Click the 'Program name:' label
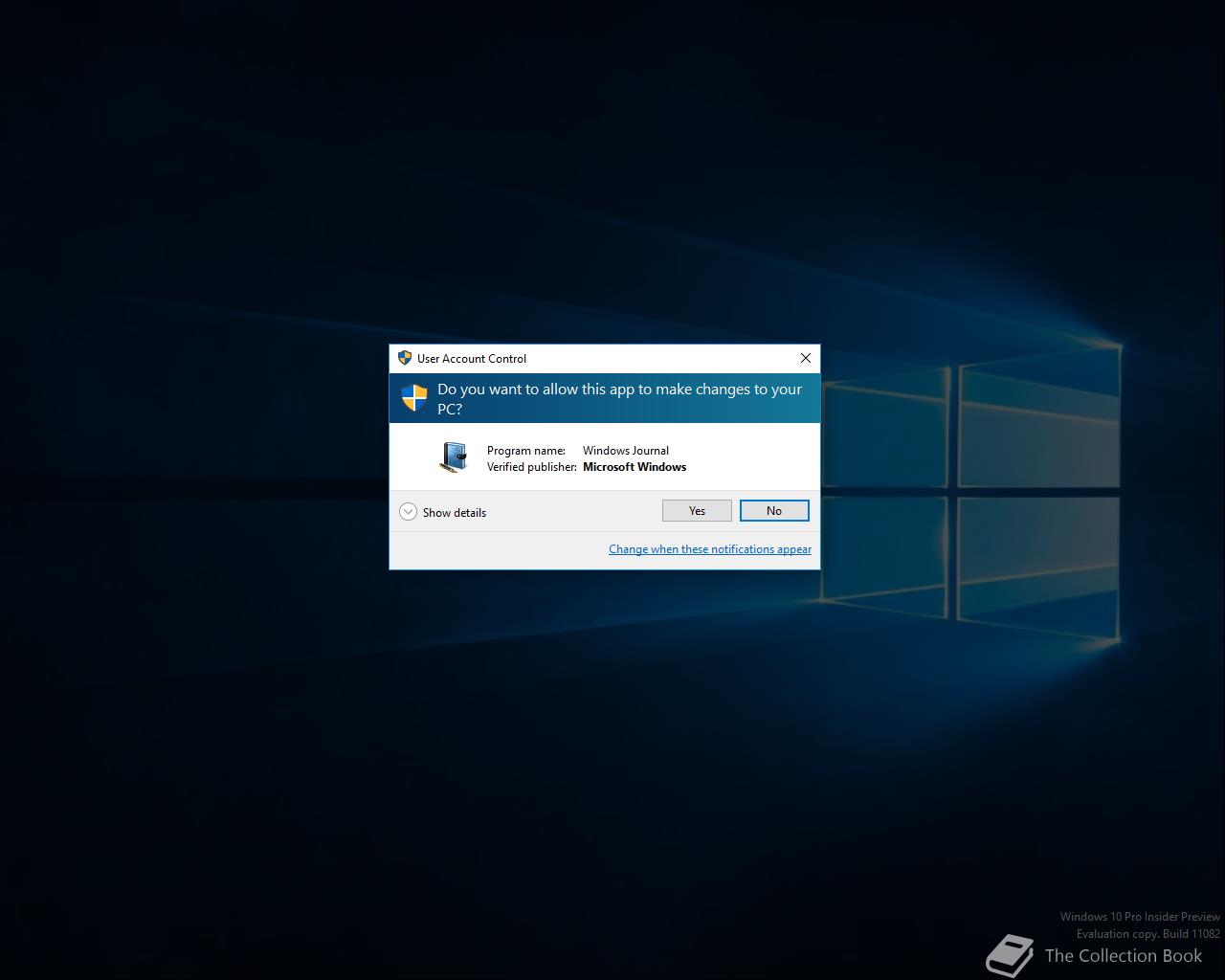Screen dimensions: 1225x980 coord(526,451)
